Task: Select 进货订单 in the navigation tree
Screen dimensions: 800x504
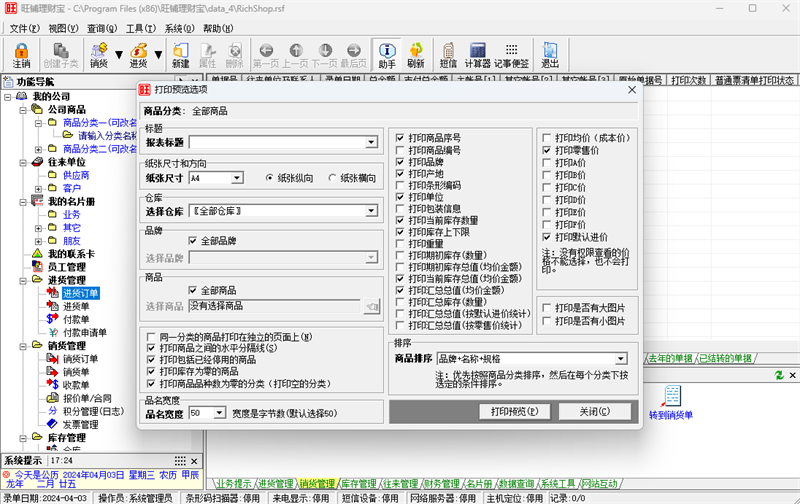Action: [x=80, y=293]
